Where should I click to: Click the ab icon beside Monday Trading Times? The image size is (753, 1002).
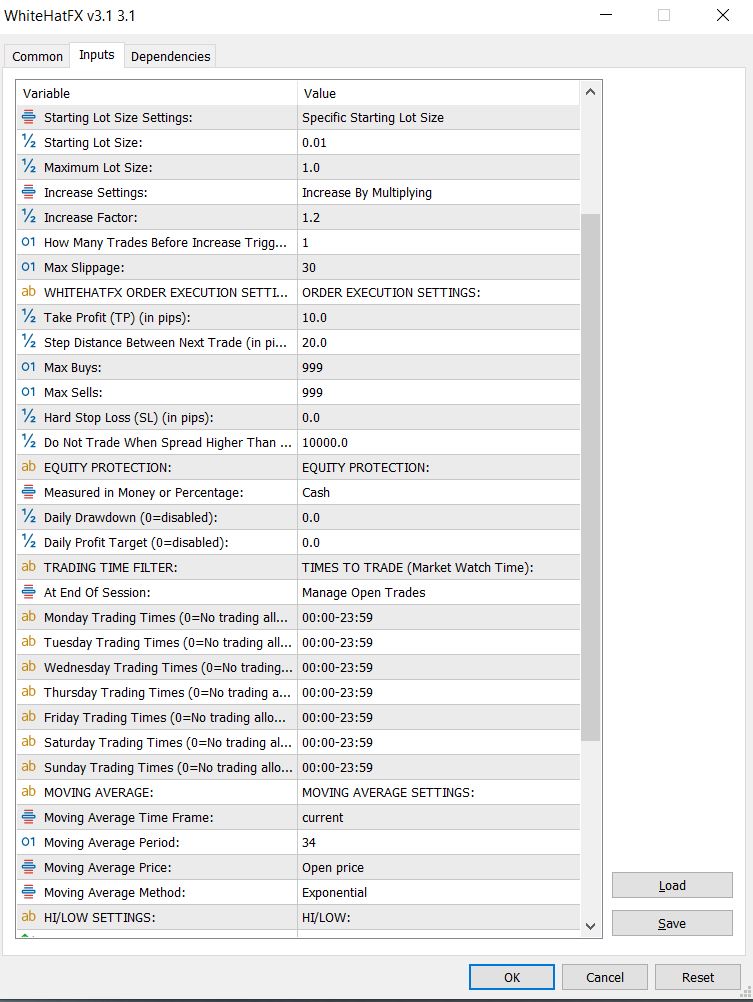click(x=29, y=617)
